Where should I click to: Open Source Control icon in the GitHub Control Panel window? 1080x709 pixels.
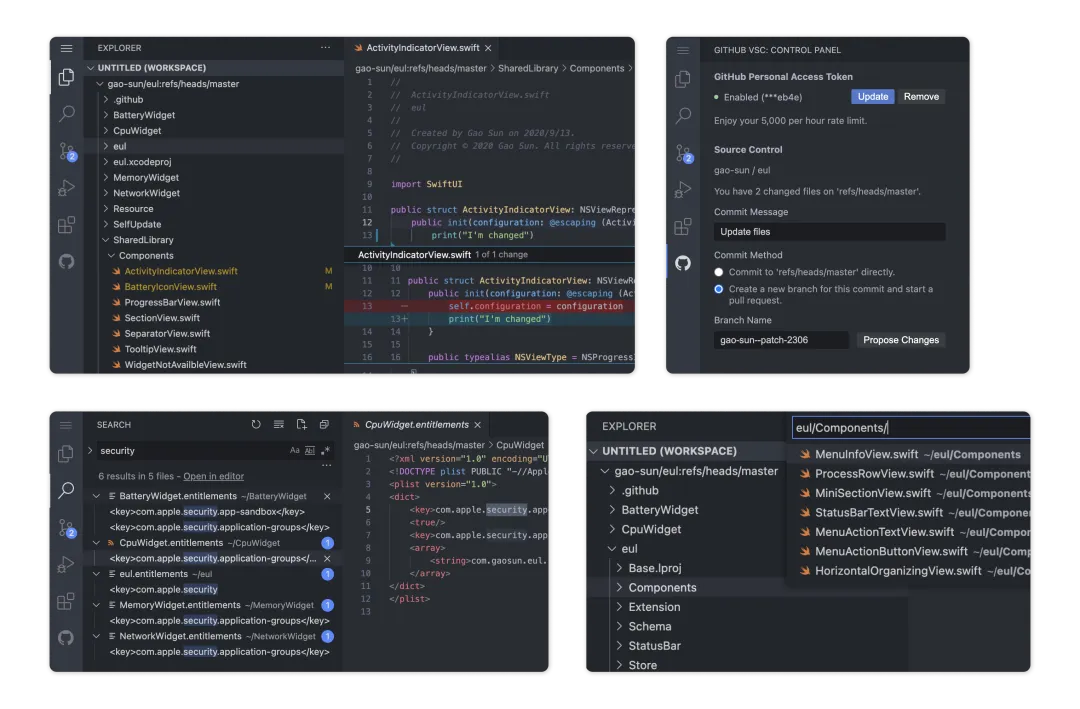tap(683, 153)
